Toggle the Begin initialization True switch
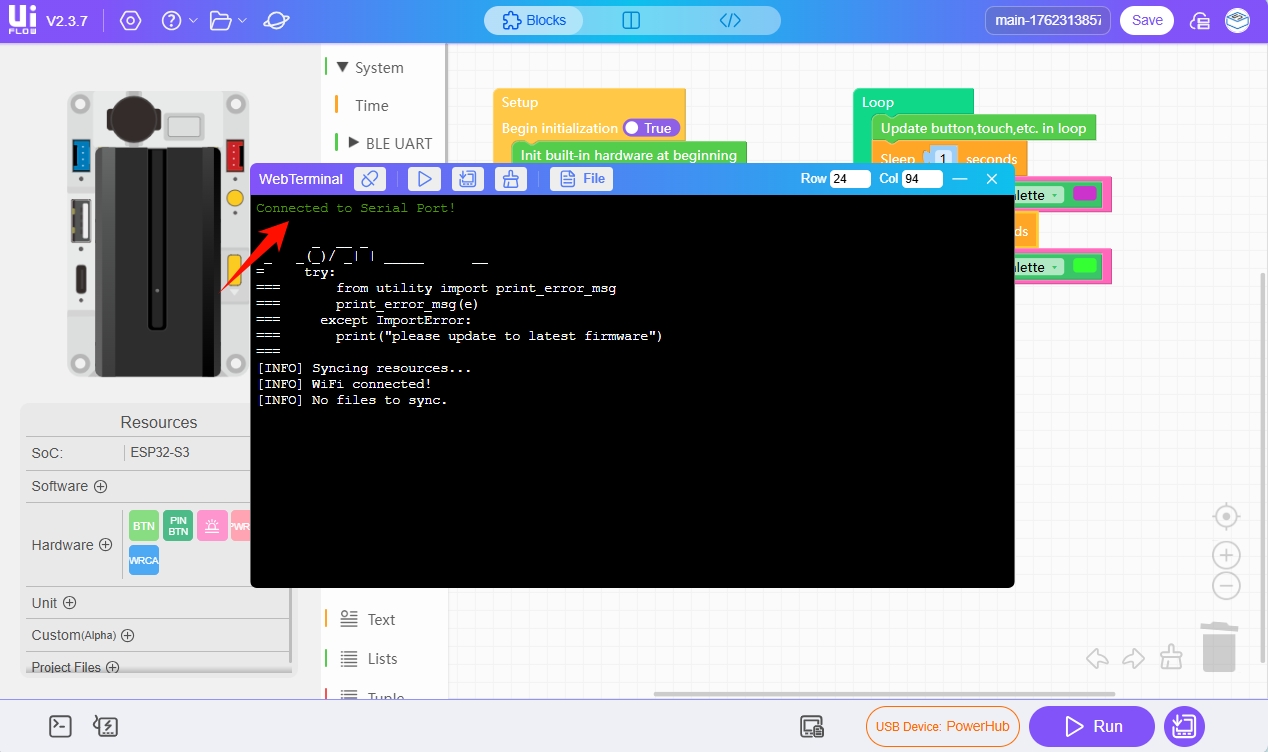 pos(650,128)
